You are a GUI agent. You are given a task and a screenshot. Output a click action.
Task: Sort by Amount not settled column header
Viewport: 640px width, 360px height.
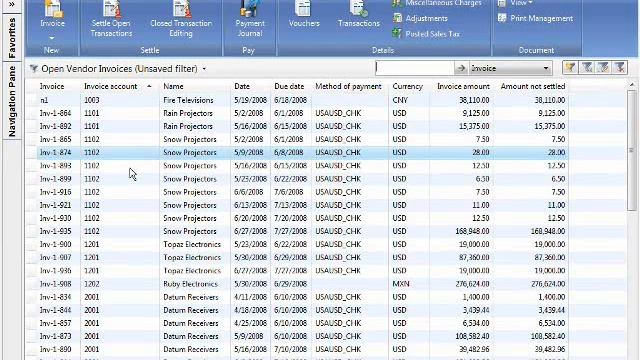tap(533, 87)
